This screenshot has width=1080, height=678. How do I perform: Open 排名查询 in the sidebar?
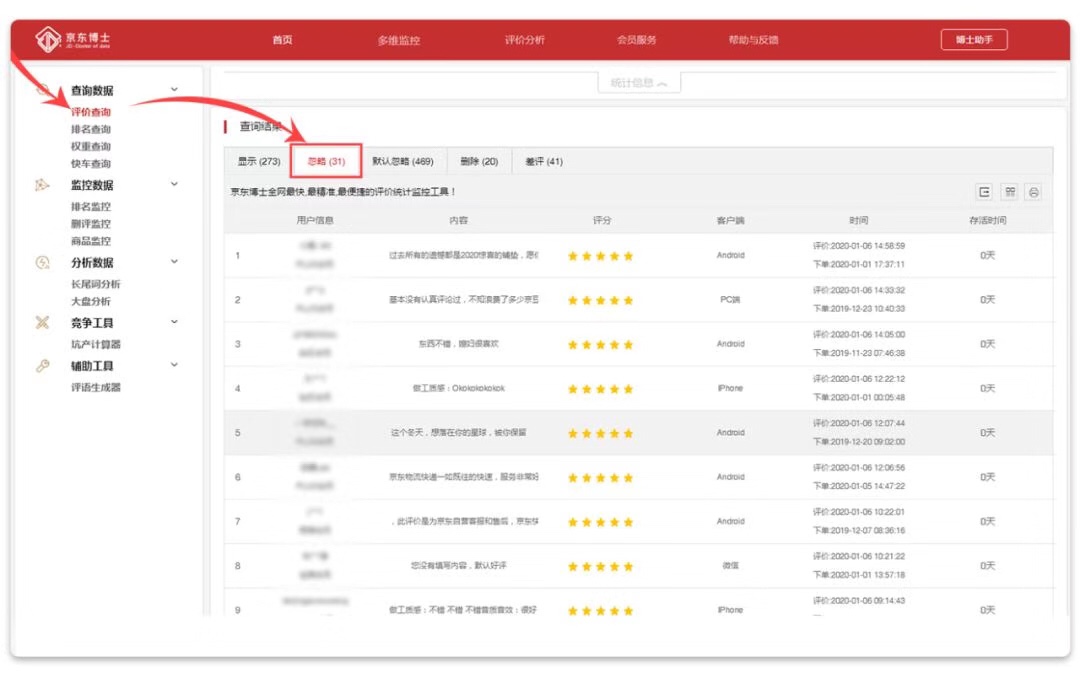coord(91,129)
